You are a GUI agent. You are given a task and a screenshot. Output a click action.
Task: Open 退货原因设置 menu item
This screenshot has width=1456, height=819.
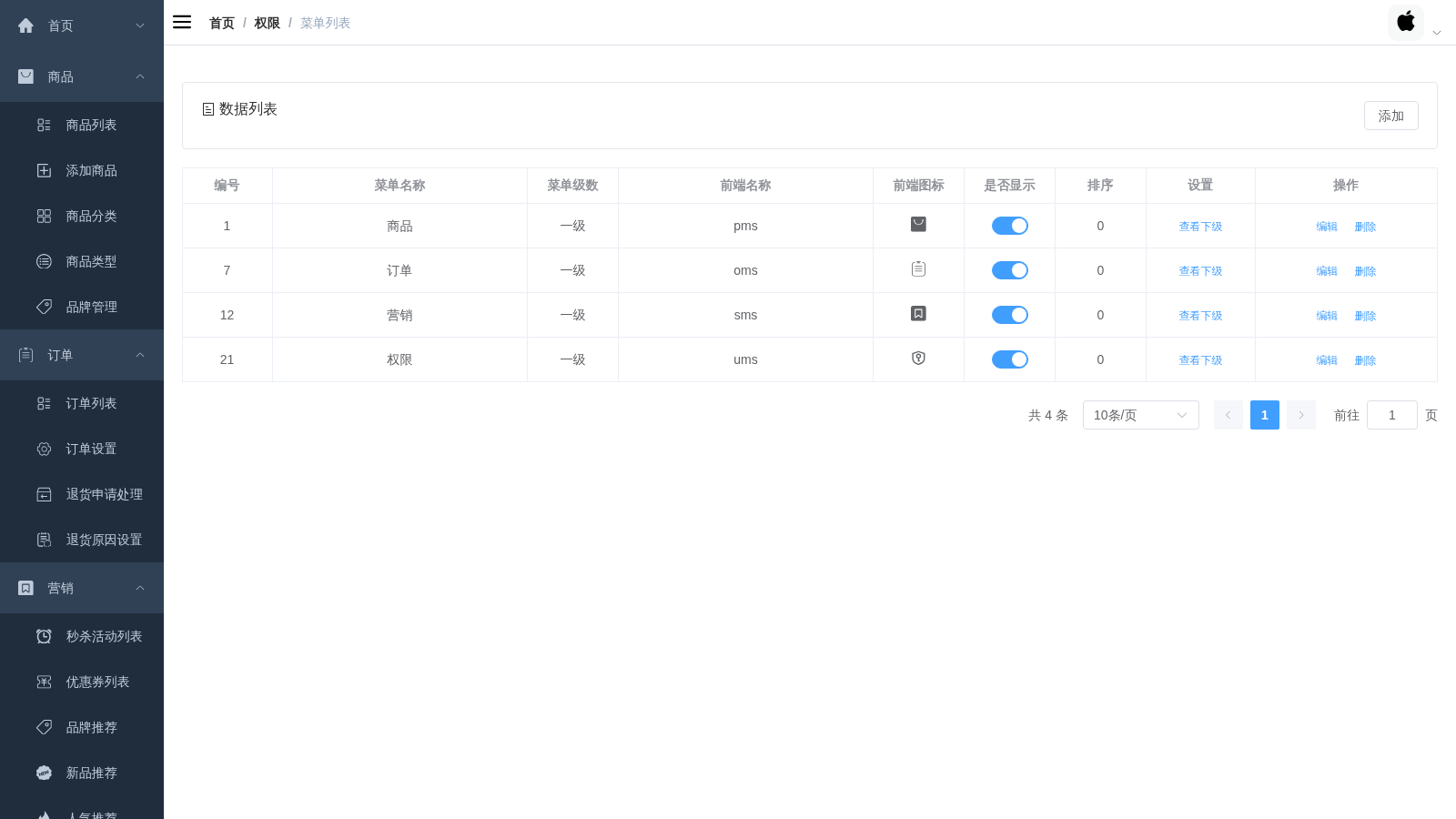[82, 540]
